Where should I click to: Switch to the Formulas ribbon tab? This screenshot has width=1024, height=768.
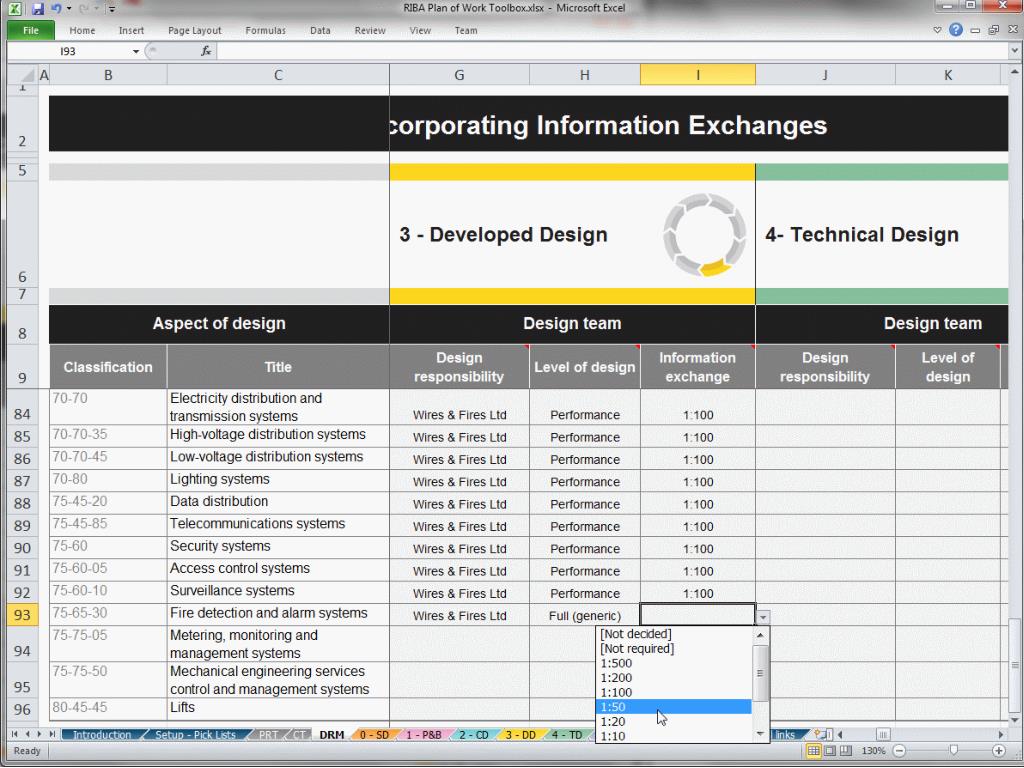point(265,30)
